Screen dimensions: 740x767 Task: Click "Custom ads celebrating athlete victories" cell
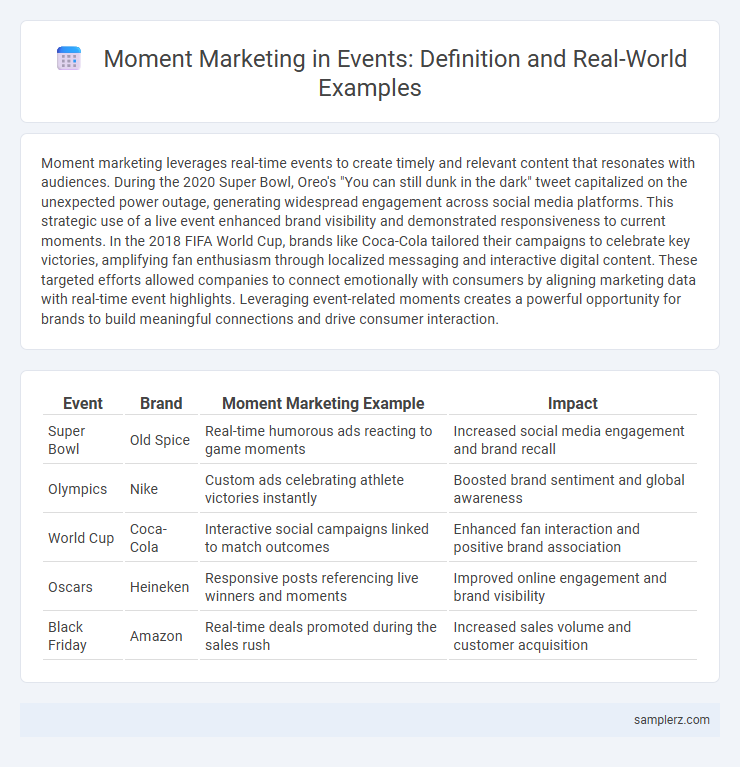[x=323, y=489]
